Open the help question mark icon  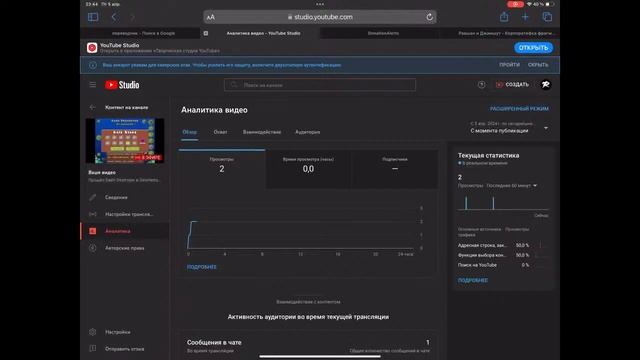482,84
